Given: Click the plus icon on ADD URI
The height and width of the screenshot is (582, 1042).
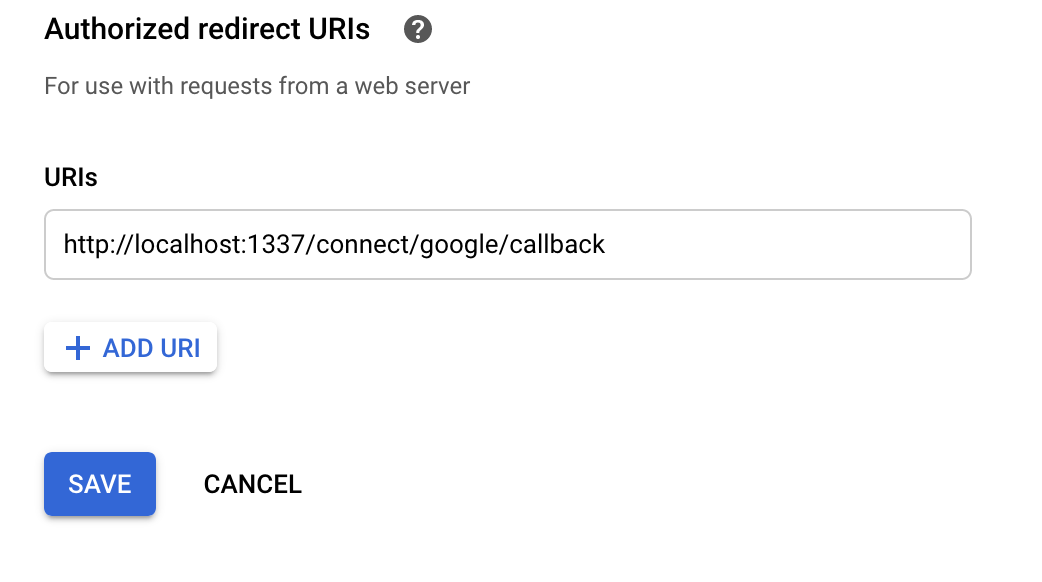Looking at the screenshot, I should coord(78,347).
